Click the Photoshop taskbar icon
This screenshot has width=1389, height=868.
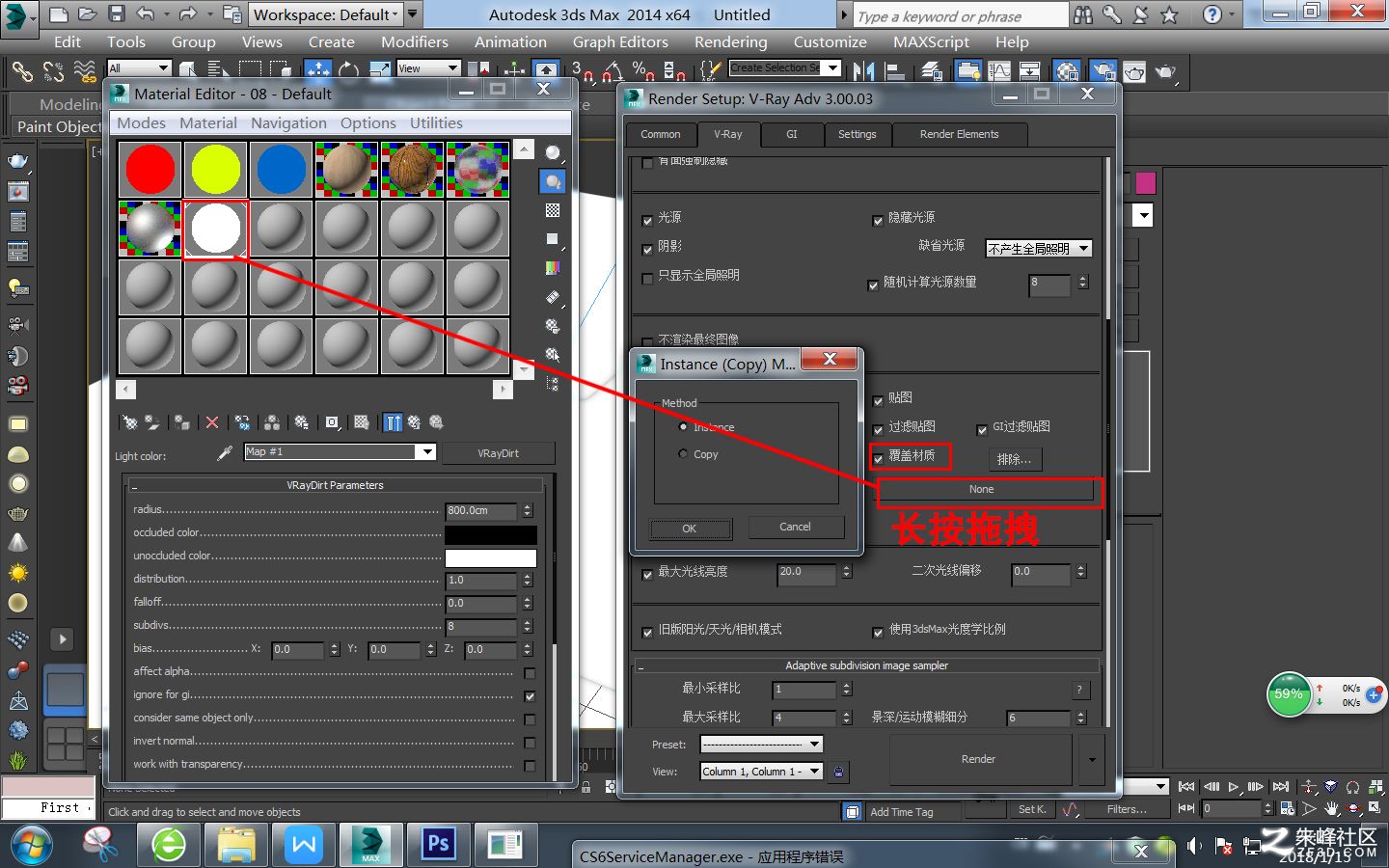[438, 845]
